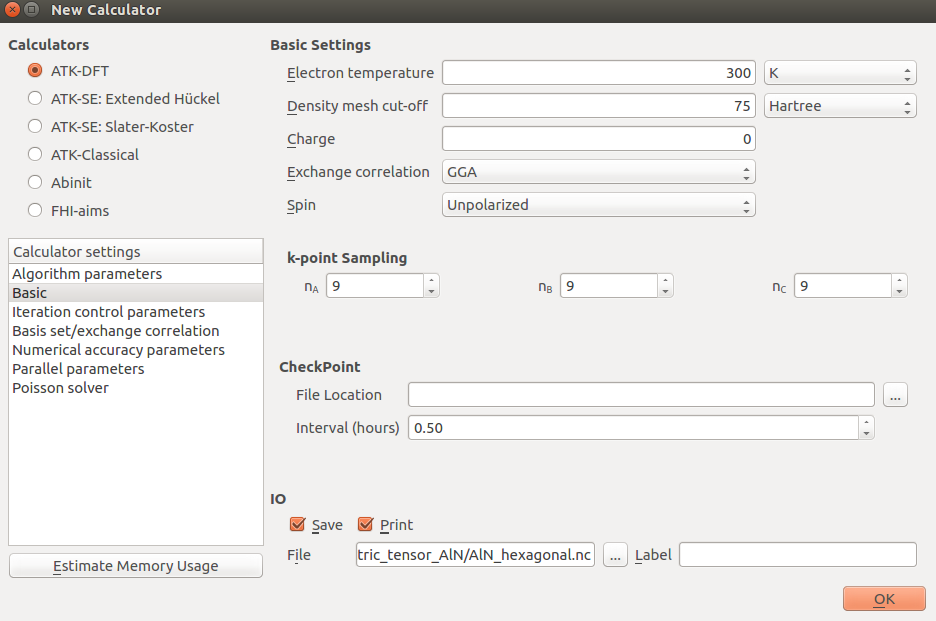Close the New Calculator window
936x621 pixels.
tap(13, 10)
